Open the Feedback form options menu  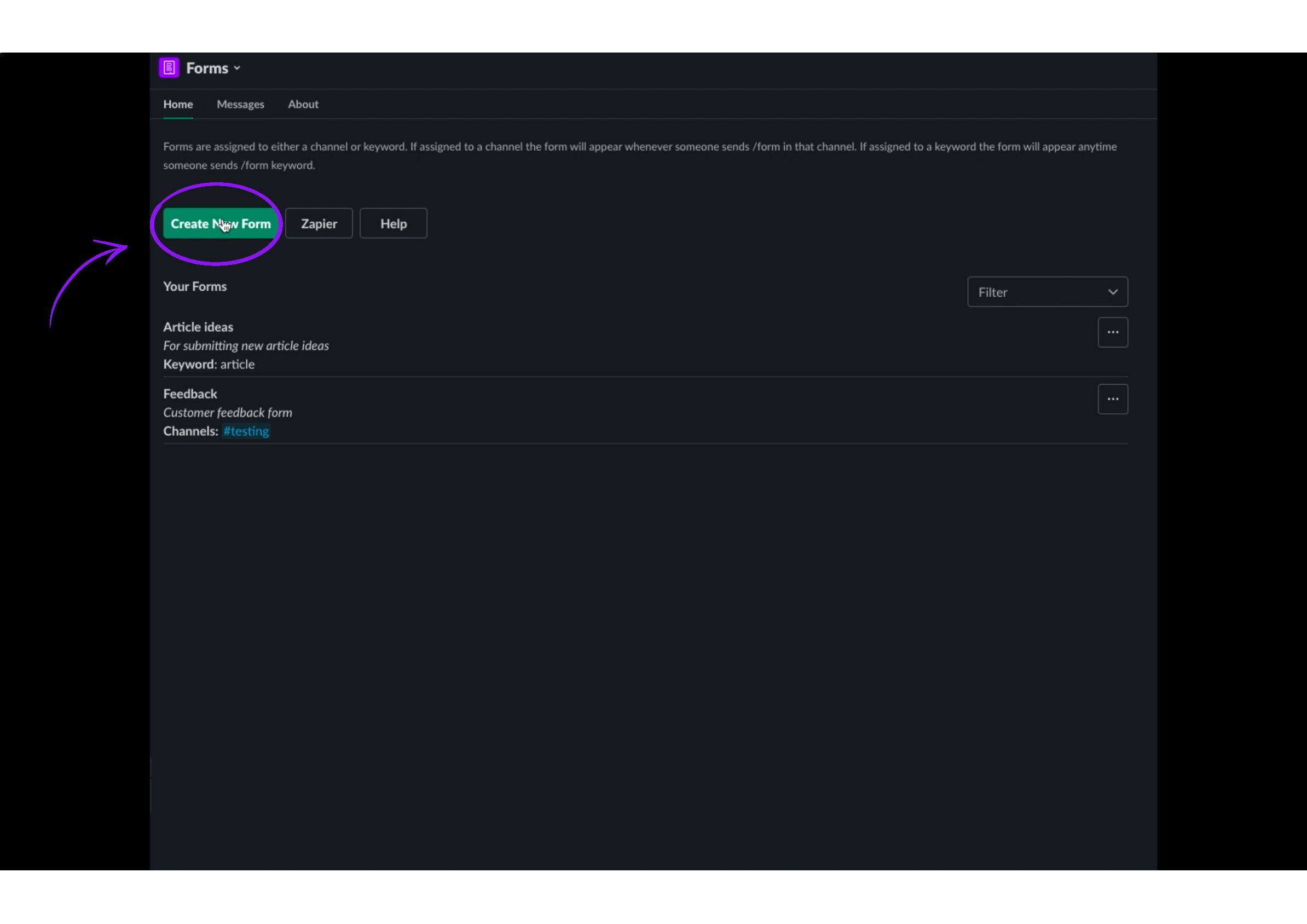[x=1113, y=399]
